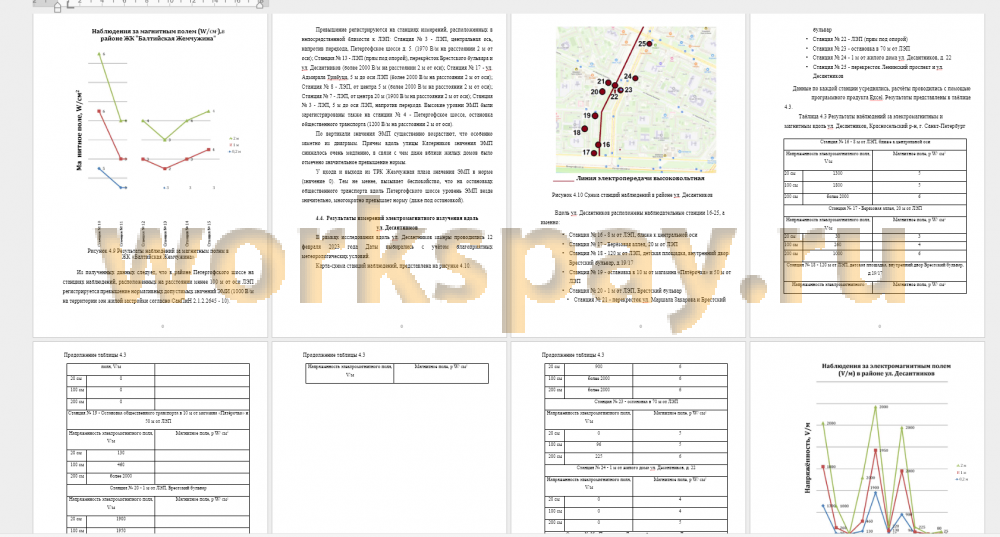Click station marker 19 on the map
1000x537 pixels.
(595, 115)
